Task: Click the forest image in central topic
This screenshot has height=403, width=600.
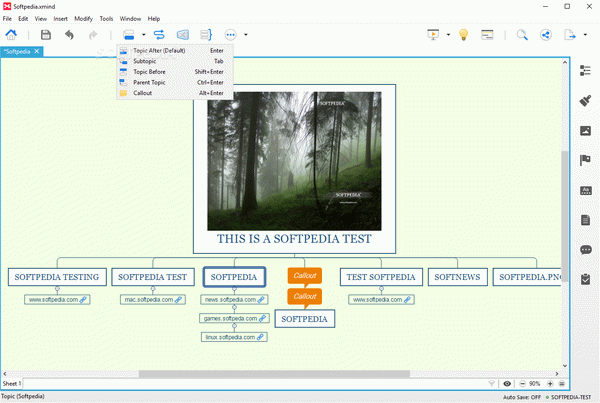Action: pos(294,161)
